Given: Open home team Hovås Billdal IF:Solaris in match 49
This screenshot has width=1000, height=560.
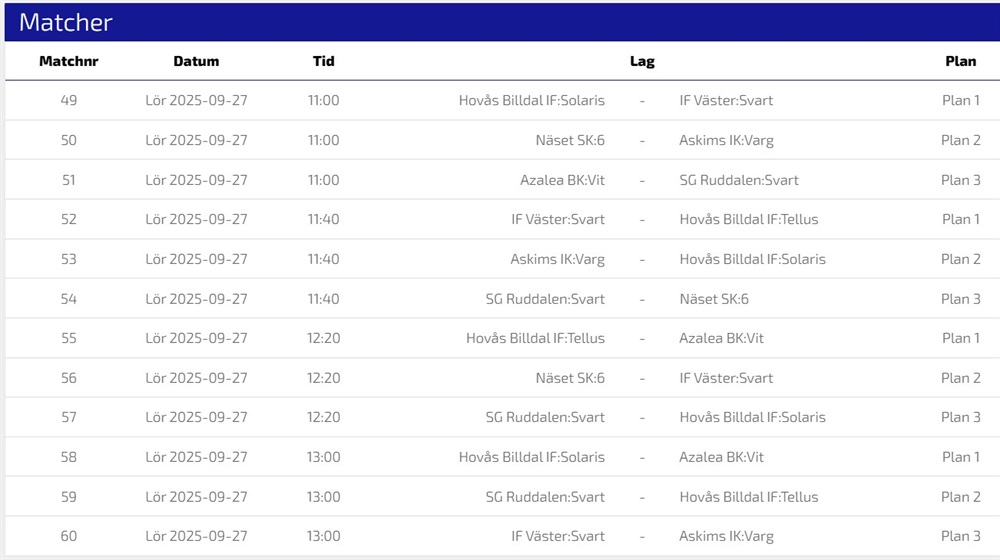Looking at the screenshot, I should (531, 100).
